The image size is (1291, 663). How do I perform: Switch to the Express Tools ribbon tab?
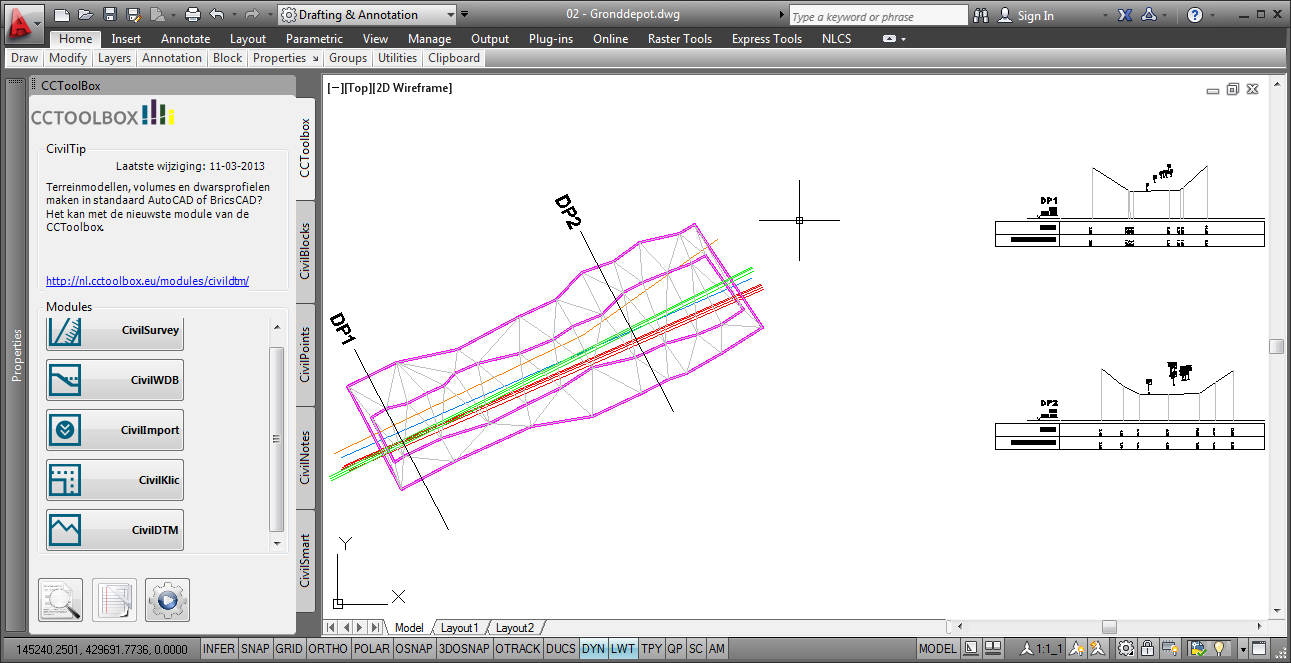pyautogui.click(x=767, y=39)
